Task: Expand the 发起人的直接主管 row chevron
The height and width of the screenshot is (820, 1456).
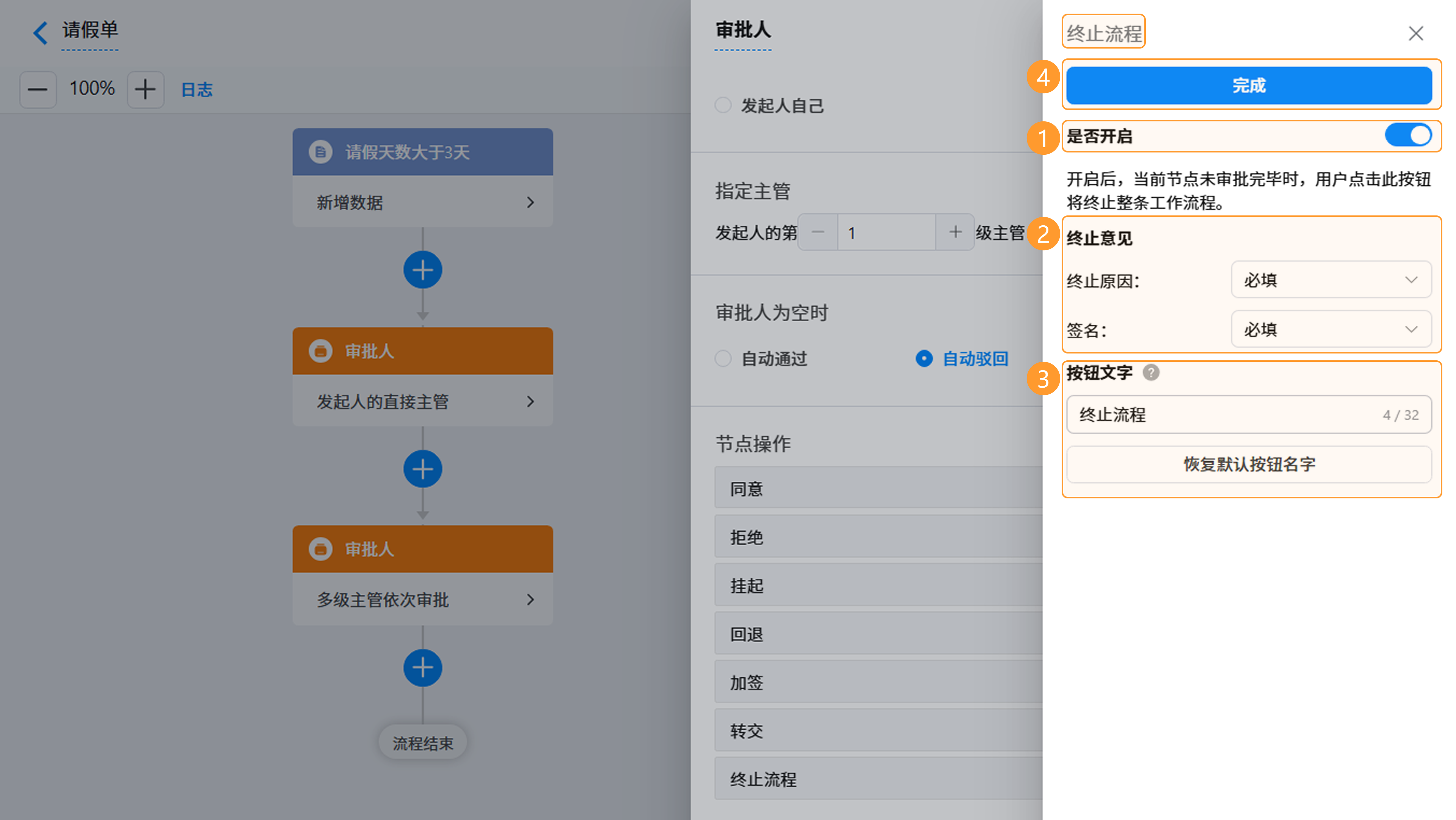Action: point(530,402)
